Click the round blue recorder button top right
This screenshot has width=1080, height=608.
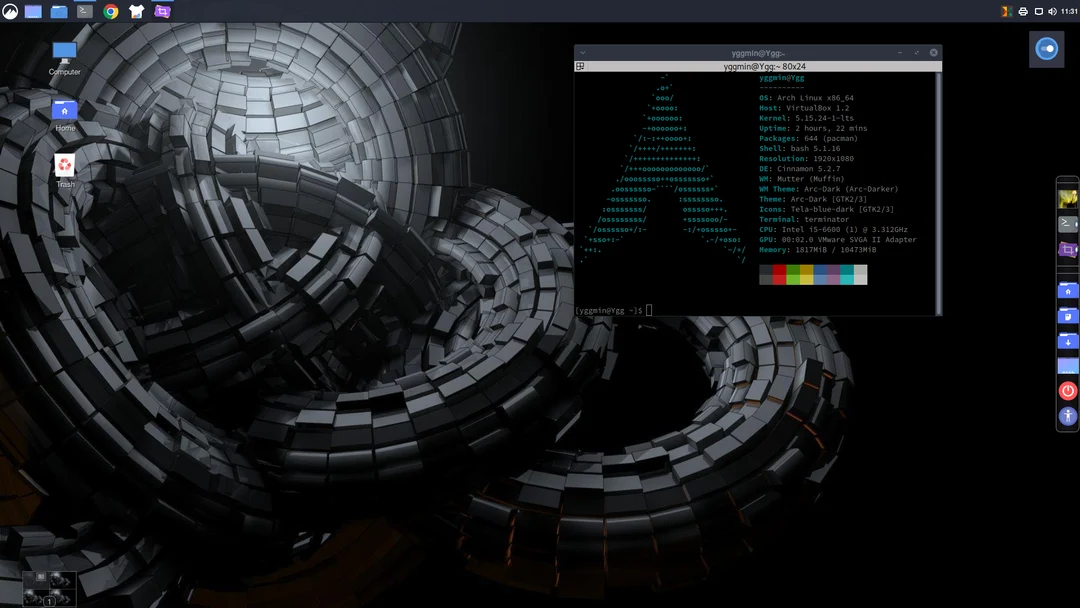pos(1046,48)
